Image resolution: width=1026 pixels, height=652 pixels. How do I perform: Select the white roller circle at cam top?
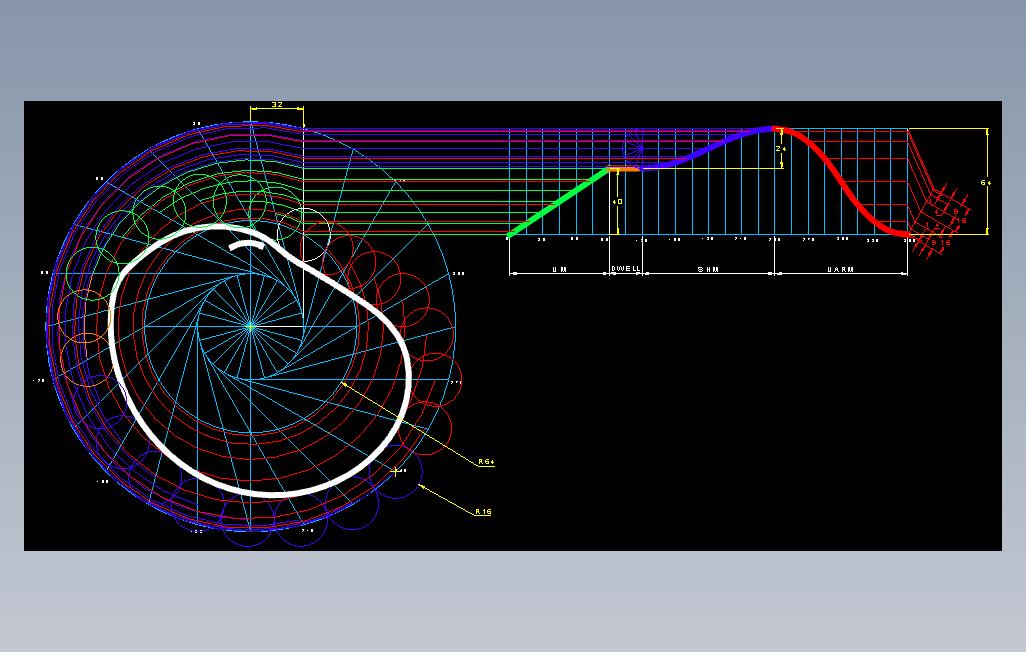tap(304, 234)
